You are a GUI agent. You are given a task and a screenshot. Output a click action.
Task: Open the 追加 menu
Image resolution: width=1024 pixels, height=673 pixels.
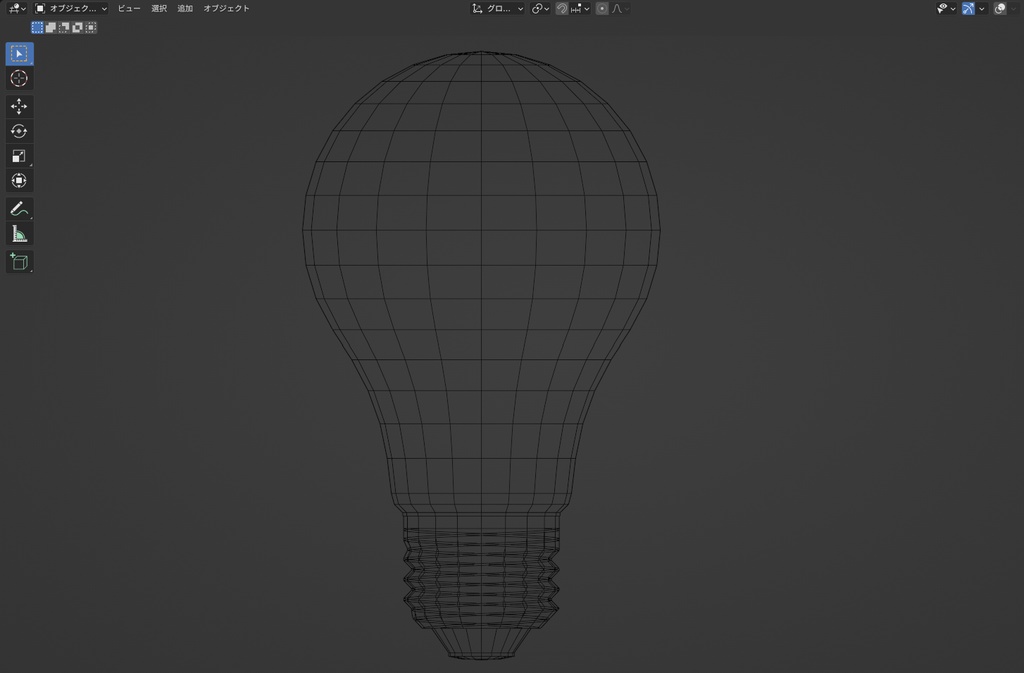184,8
